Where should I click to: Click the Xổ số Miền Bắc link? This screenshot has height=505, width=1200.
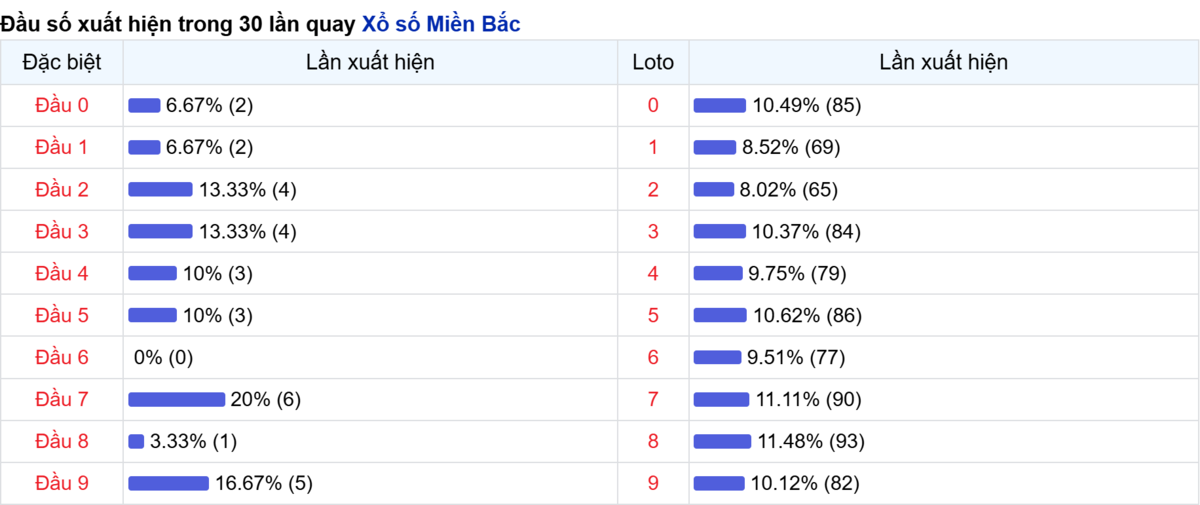(440, 25)
